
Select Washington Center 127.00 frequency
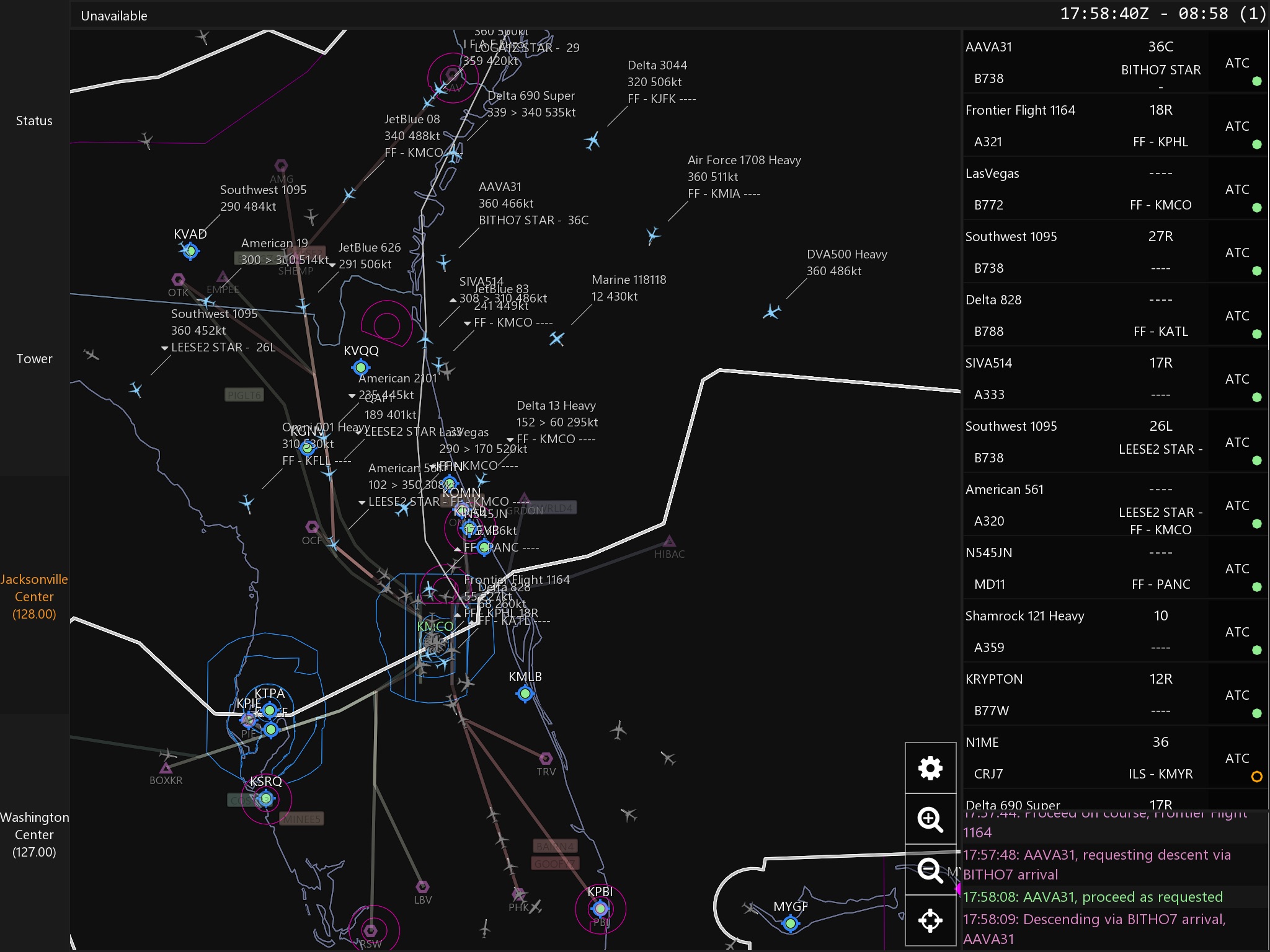34,834
